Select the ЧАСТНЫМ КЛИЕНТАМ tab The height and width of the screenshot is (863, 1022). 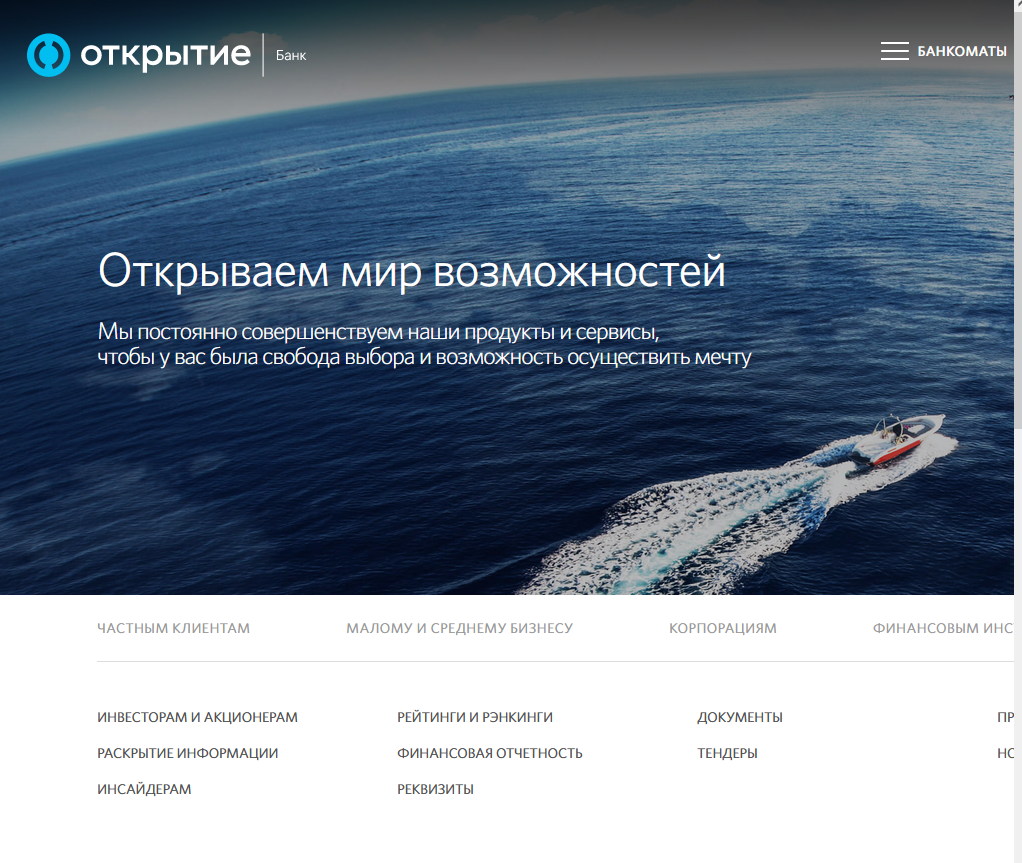tap(173, 628)
